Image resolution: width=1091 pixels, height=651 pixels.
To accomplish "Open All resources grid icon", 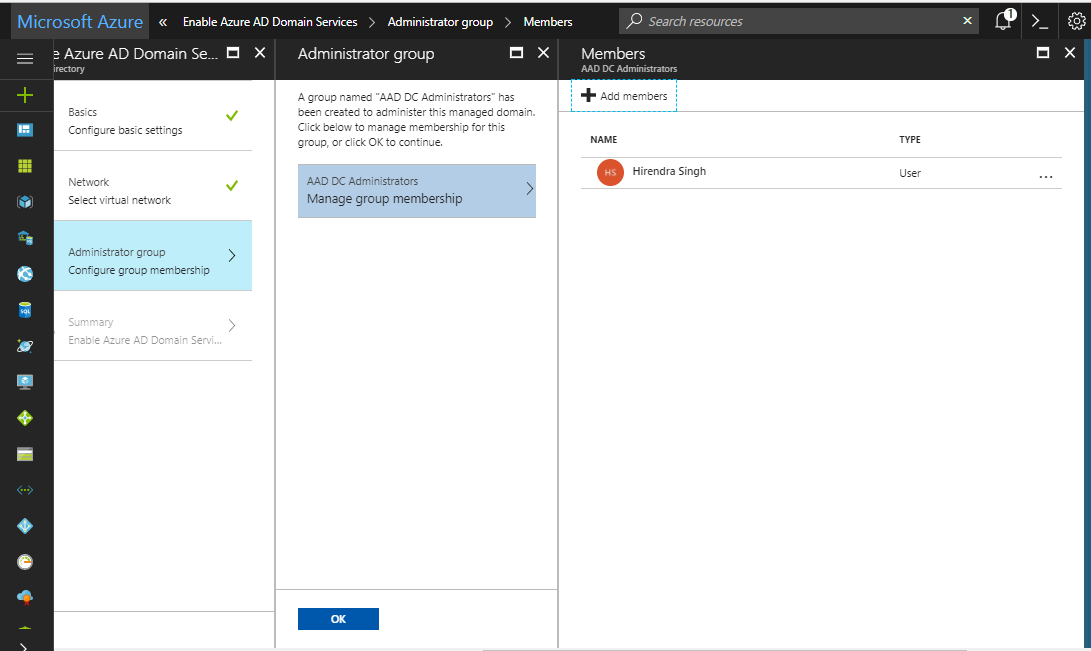I will click(x=25, y=166).
